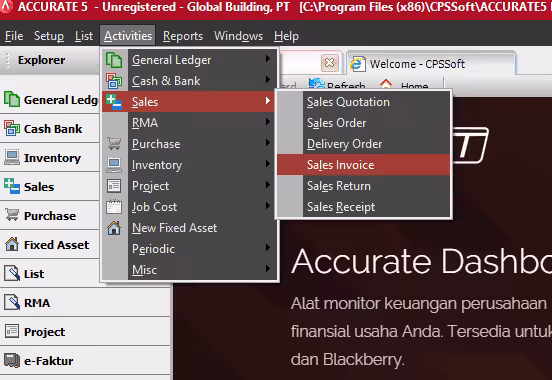
Task: Close the tab with the X button
Action: click(x=330, y=63)
